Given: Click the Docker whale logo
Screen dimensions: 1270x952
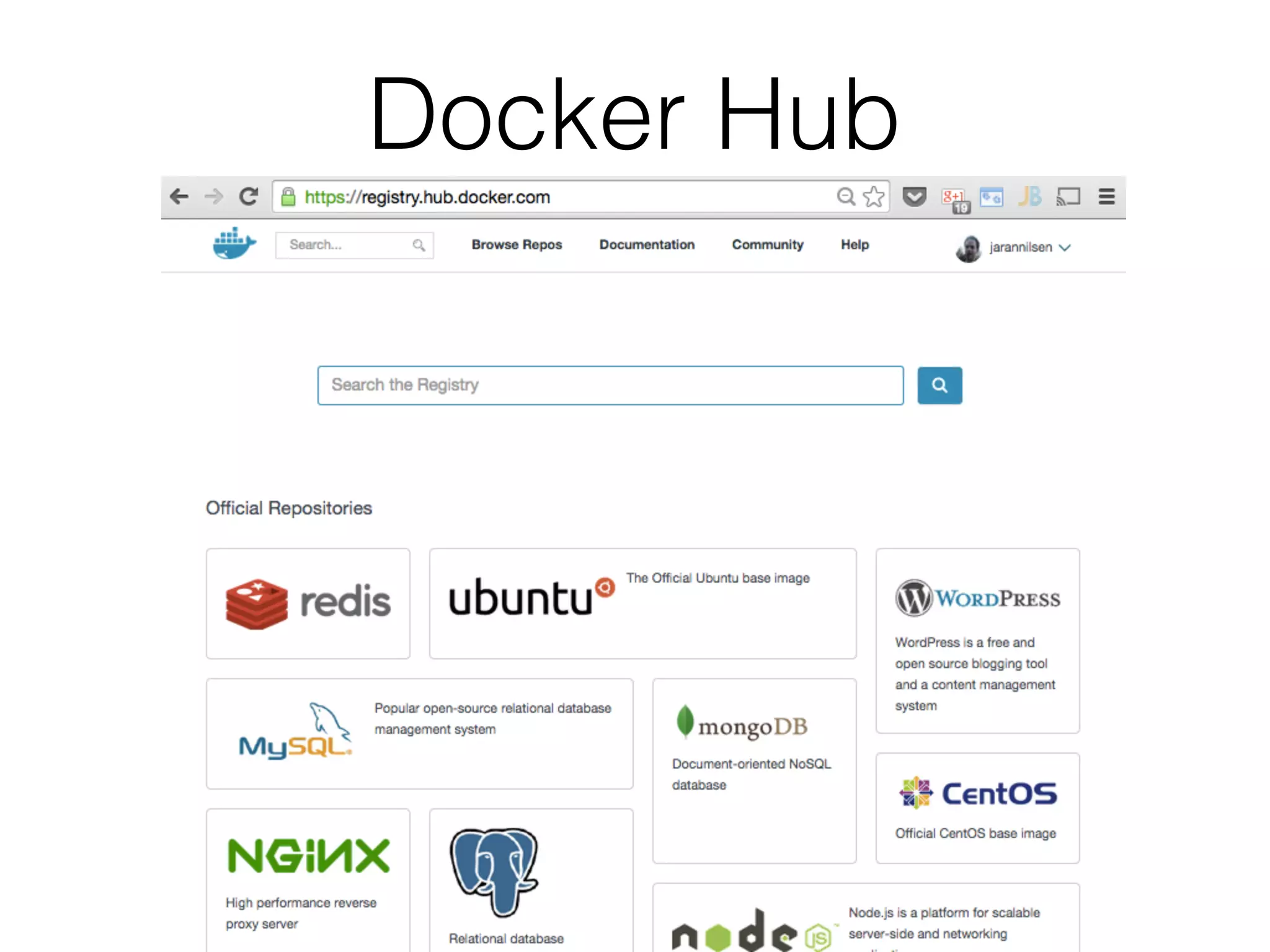Looking at the screenshot, I should coord(234,244).
